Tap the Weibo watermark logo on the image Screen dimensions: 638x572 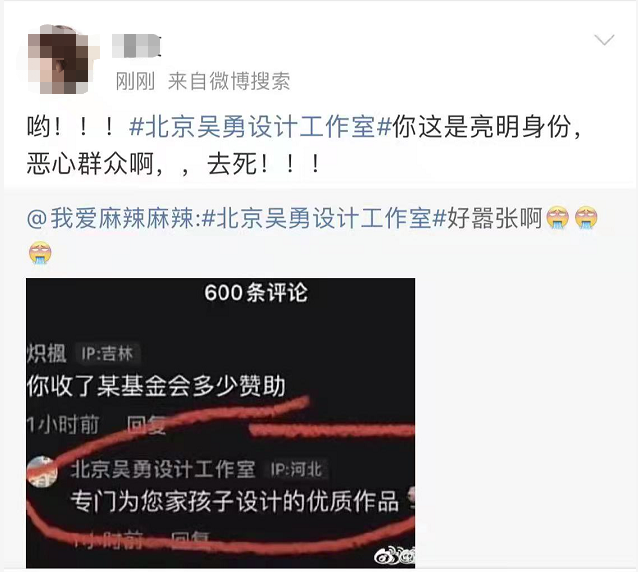[x=393, y=556]
